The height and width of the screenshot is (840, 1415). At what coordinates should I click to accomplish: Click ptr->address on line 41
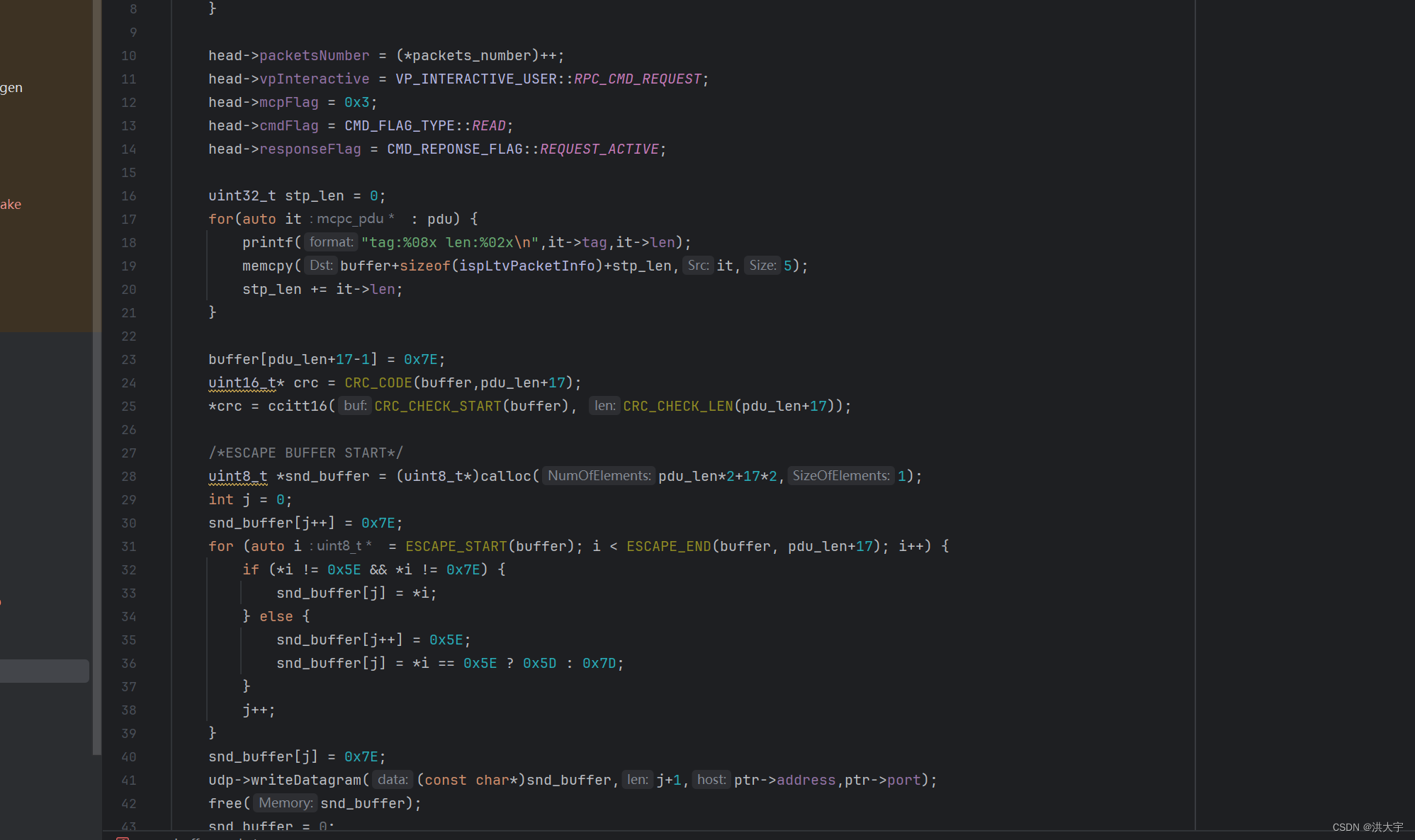[x=785, y=781]
